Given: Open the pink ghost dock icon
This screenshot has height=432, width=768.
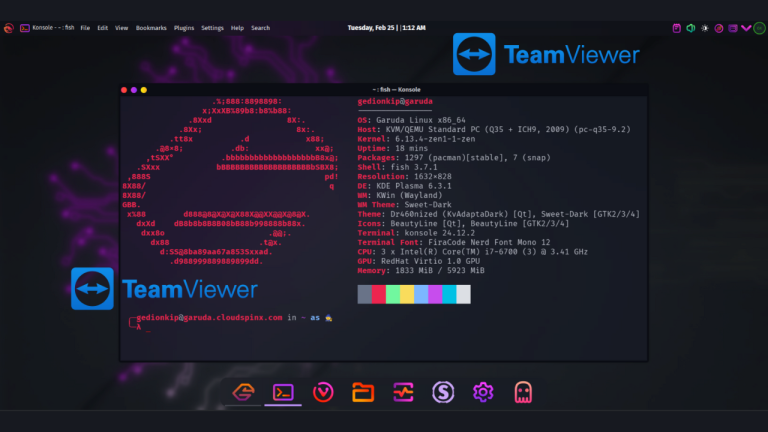Looking at the screenshot, I should (x=523, y=392).
